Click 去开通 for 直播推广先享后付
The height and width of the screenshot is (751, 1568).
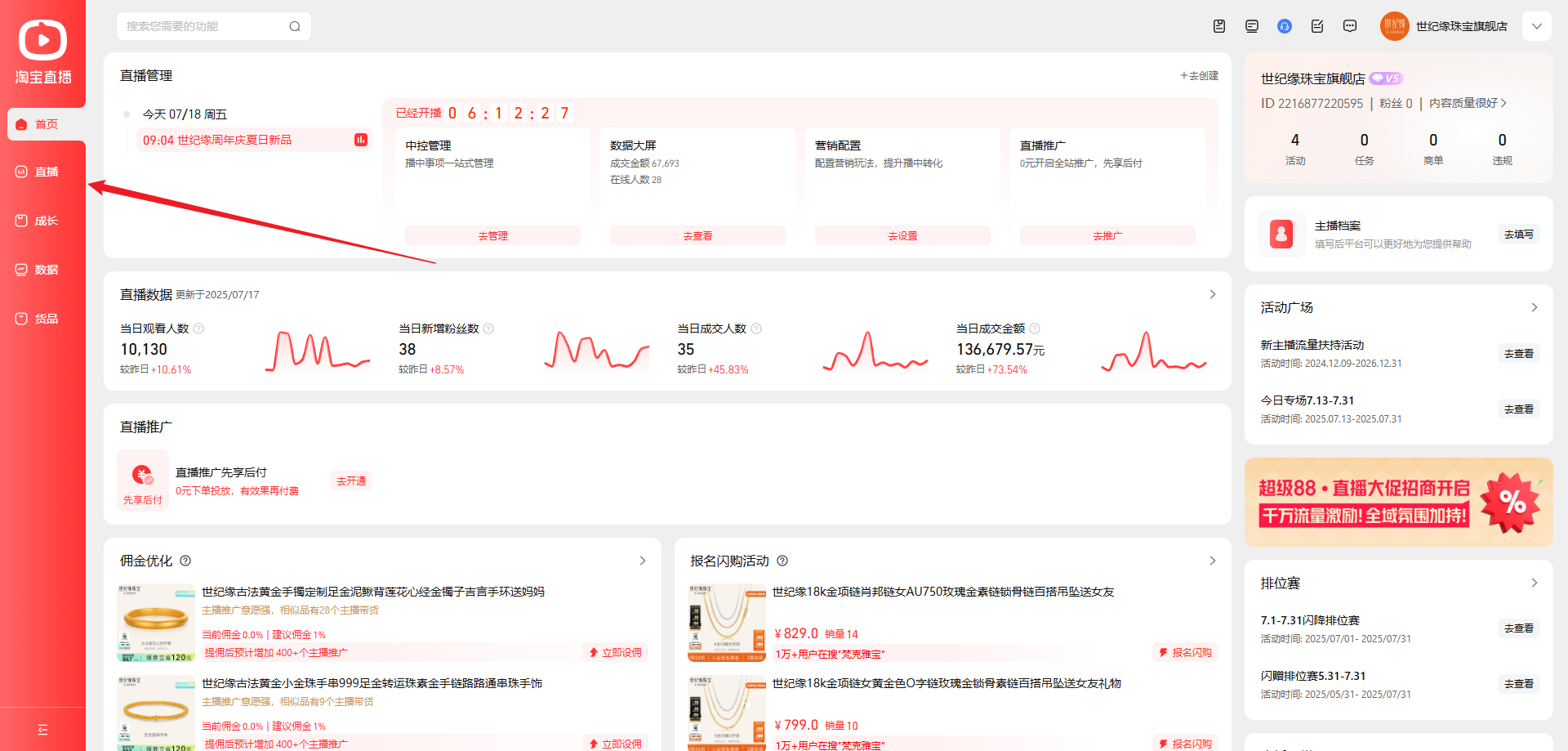tap(351, 481)
